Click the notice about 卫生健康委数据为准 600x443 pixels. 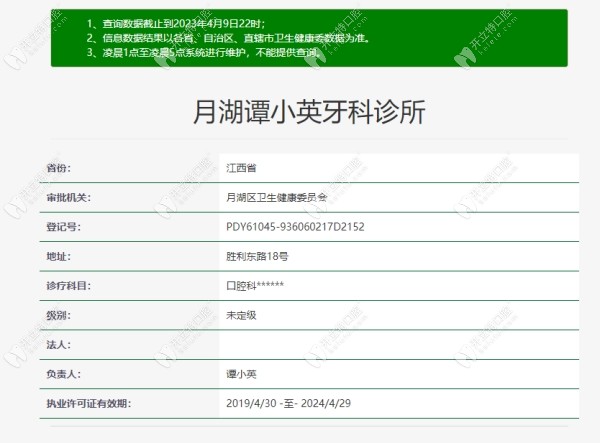[228, 38]
